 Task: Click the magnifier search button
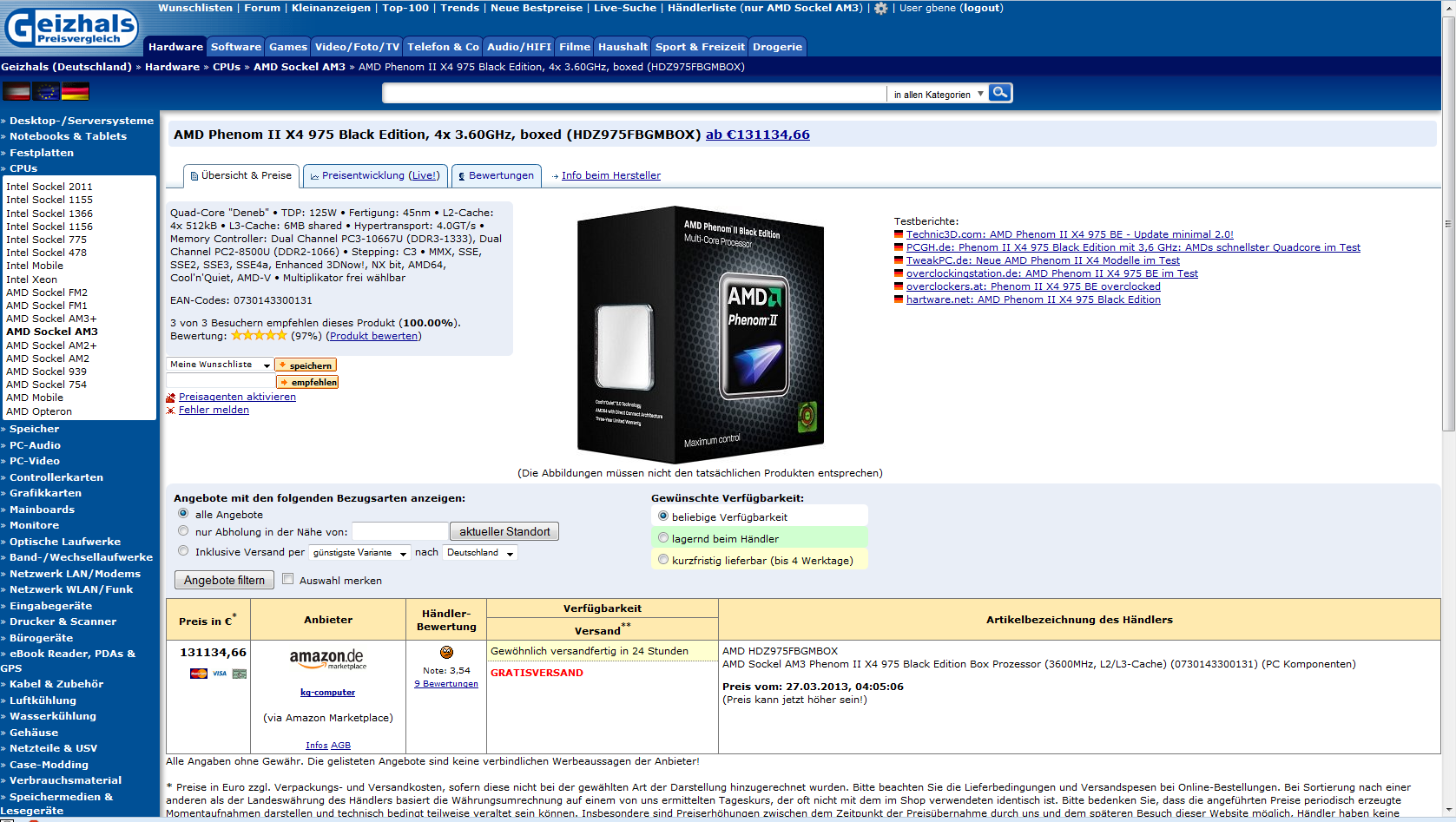tap(1000, 92)
